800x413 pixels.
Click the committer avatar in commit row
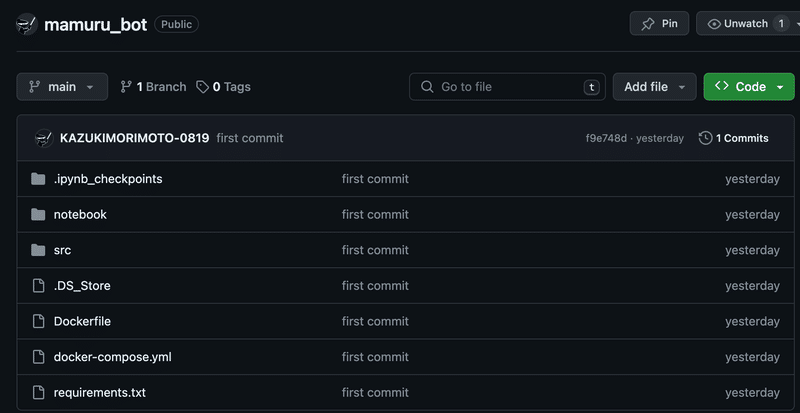(43, 138)
